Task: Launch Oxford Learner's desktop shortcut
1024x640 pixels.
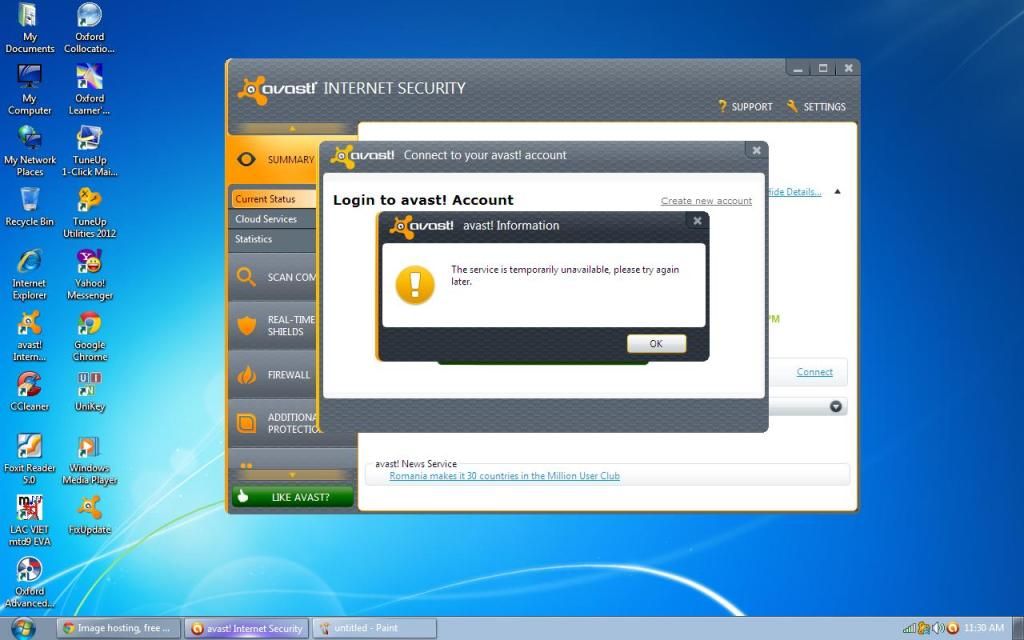Action: [x=89, y=89]
